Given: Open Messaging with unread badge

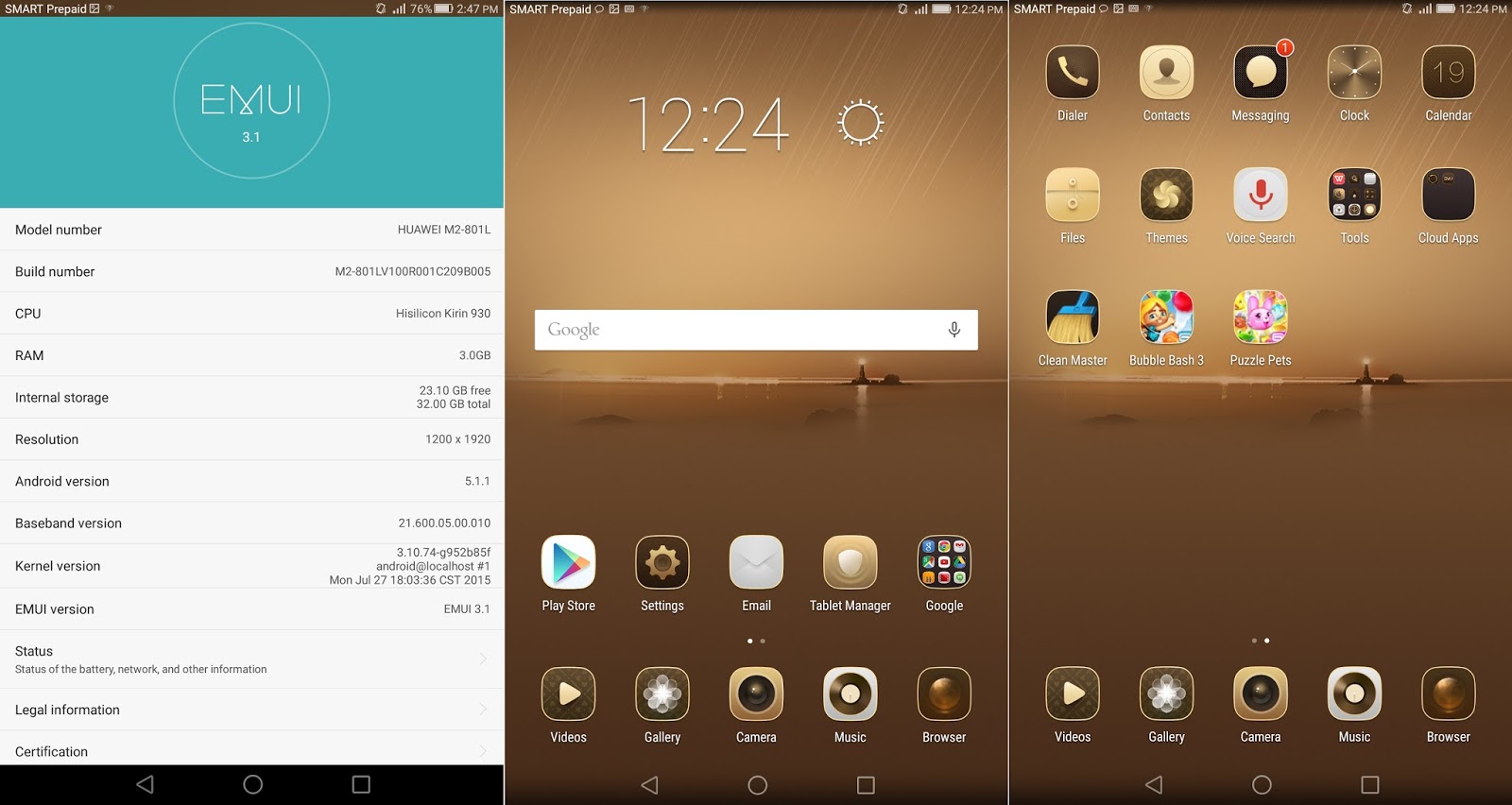Looking at the screenshot, I should coord(1261,73).
